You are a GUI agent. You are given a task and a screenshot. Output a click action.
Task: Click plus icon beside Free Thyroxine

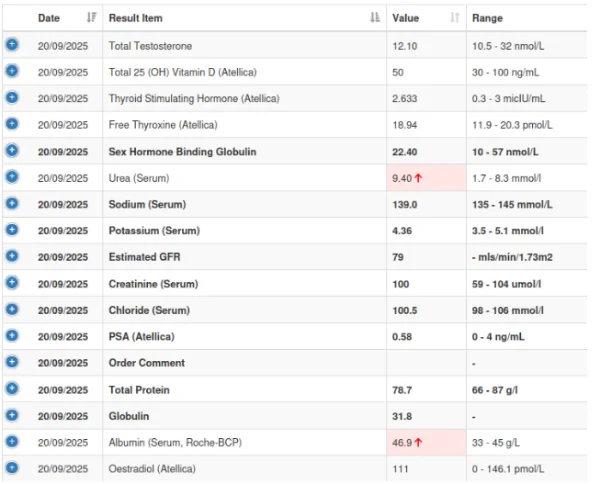12,124
